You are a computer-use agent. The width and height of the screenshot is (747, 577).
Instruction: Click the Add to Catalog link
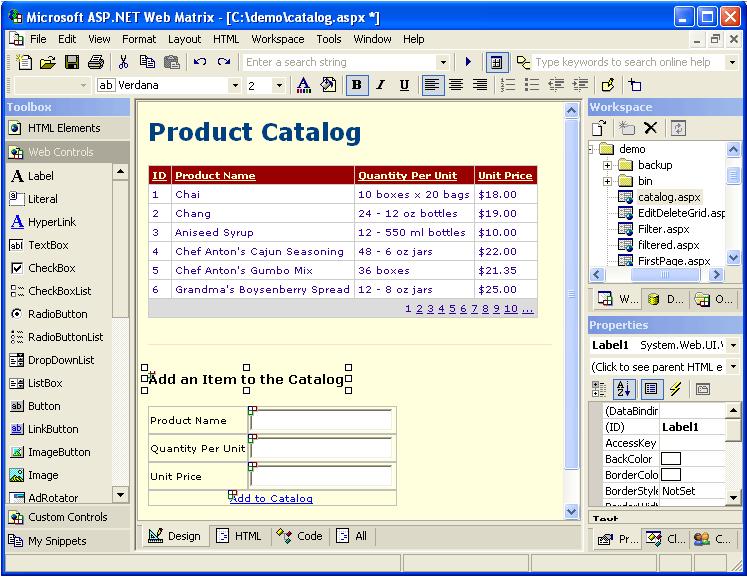click(271, 498)
